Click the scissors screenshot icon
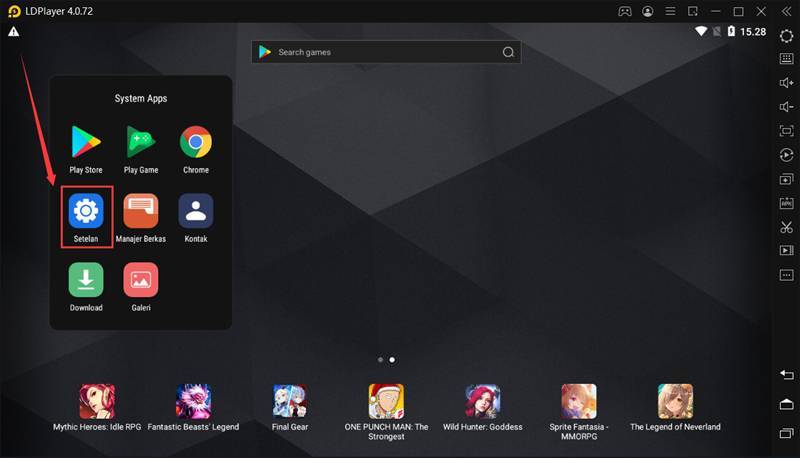 [x=786, y=227]
